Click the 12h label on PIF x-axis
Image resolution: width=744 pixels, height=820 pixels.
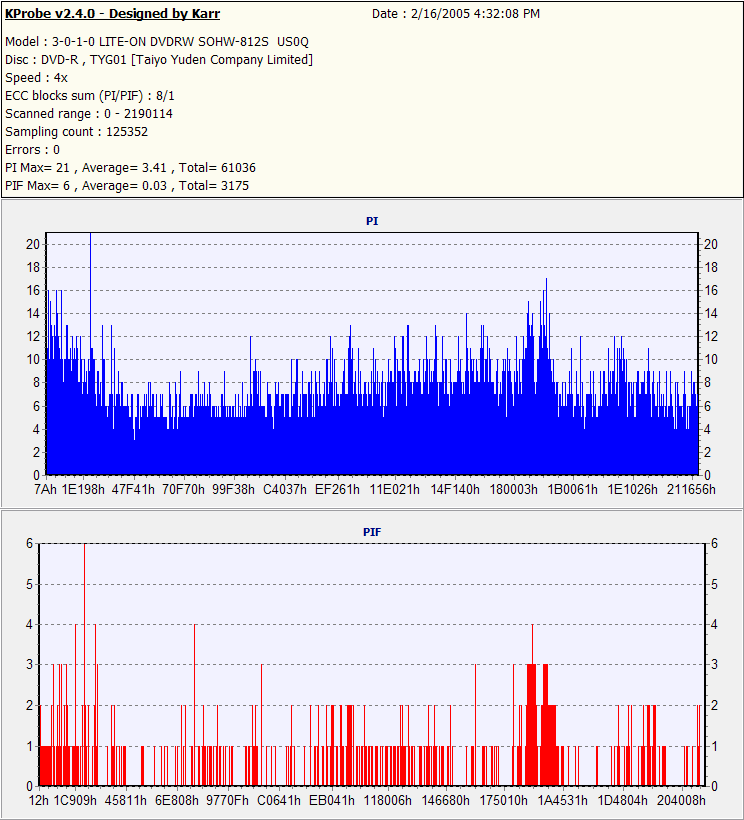coord(38,801)
